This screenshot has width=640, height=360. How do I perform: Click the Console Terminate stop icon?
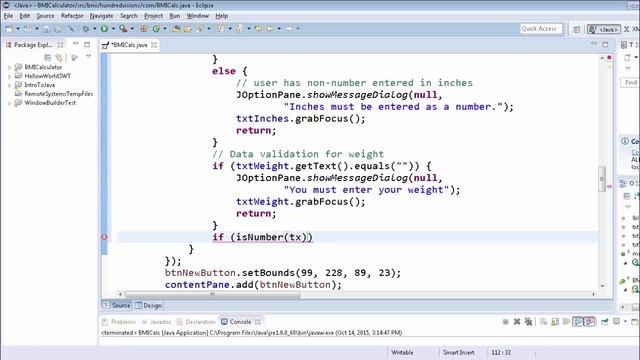(505, 322)
